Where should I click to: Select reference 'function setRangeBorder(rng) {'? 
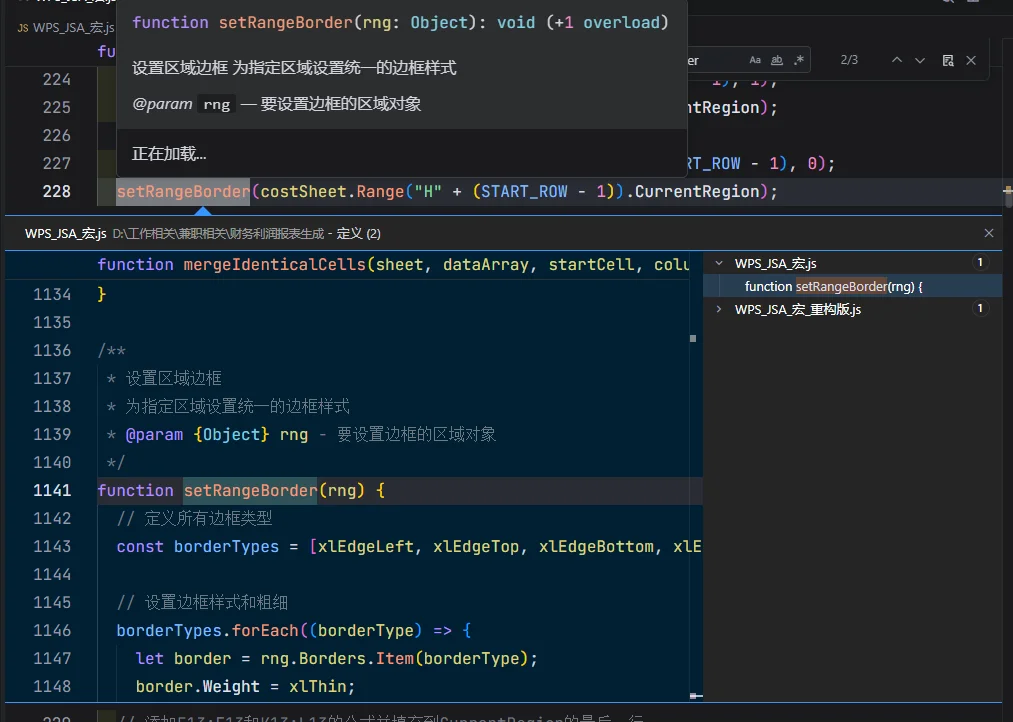[x=852, y=286]
